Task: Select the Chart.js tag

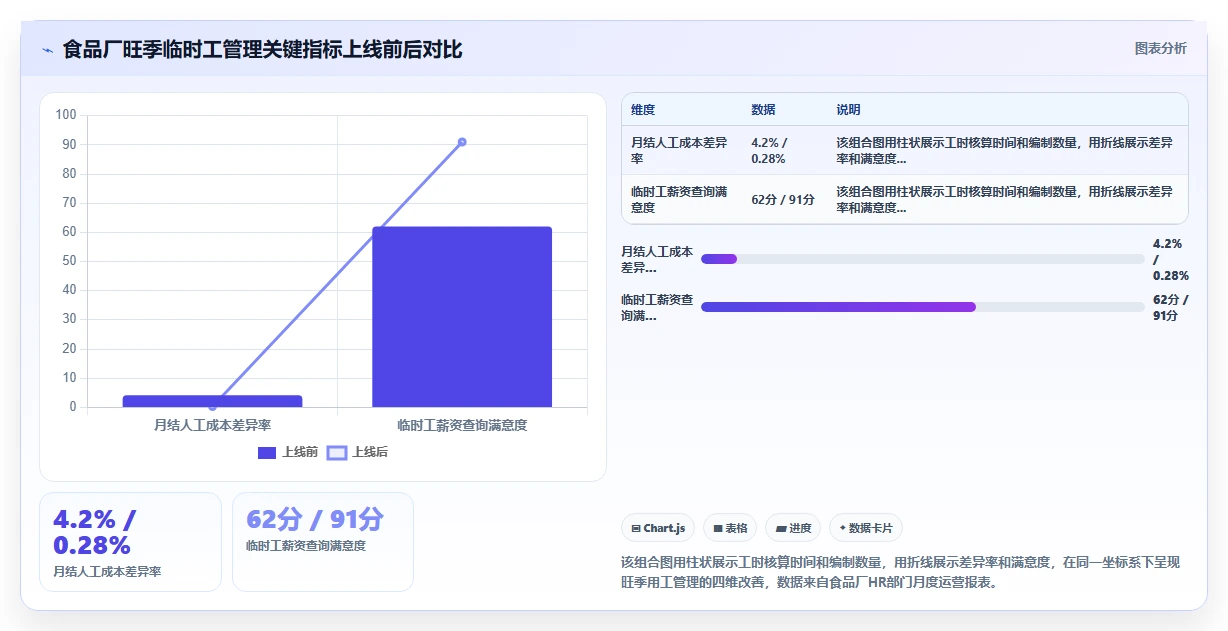Action: [x=658, y=528]
